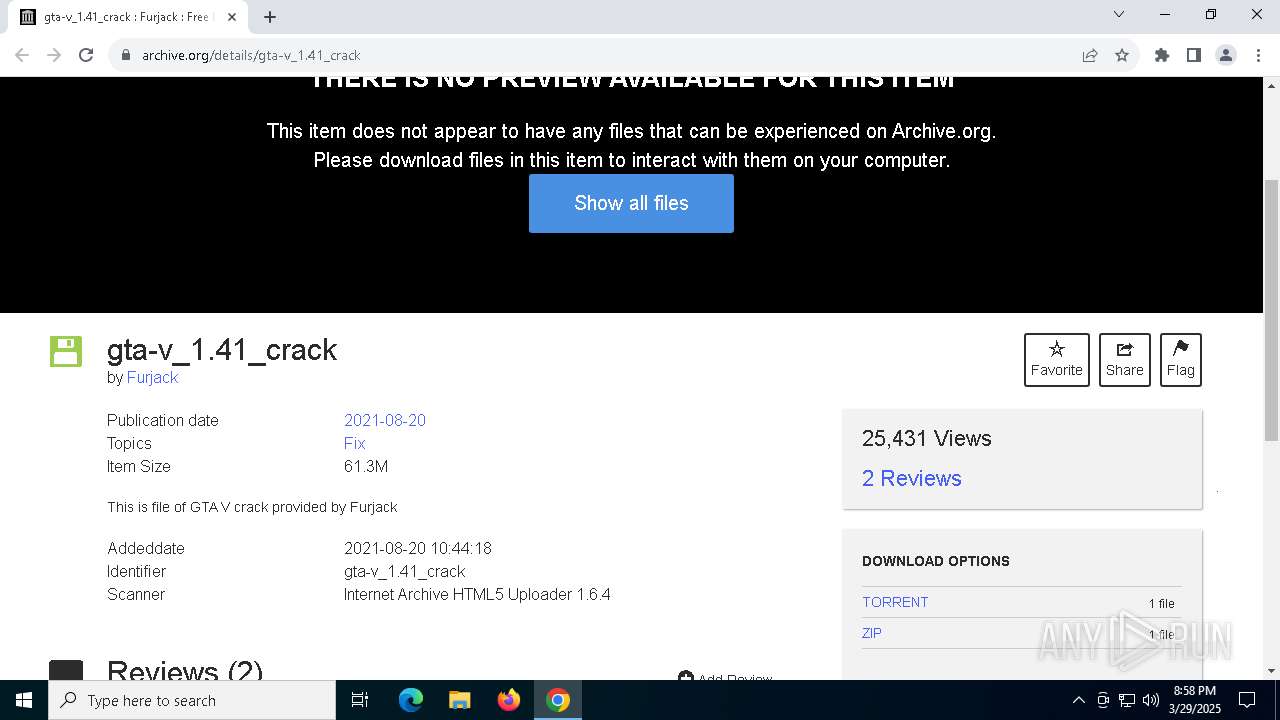
Task: Select the Addeddate value 2021-08-20 10:44:18
Action: (x=418, y=548)
